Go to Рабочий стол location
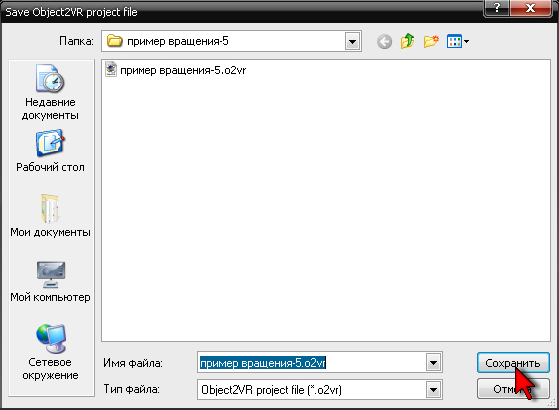This screenshot has height=410, width=559. tap(50, 151)
